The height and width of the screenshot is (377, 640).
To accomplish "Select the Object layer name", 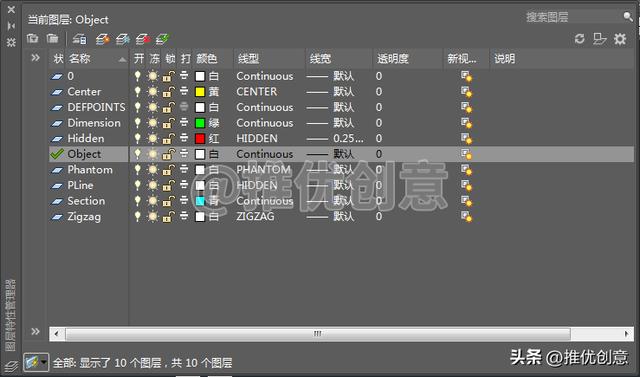I will [84, 154].
